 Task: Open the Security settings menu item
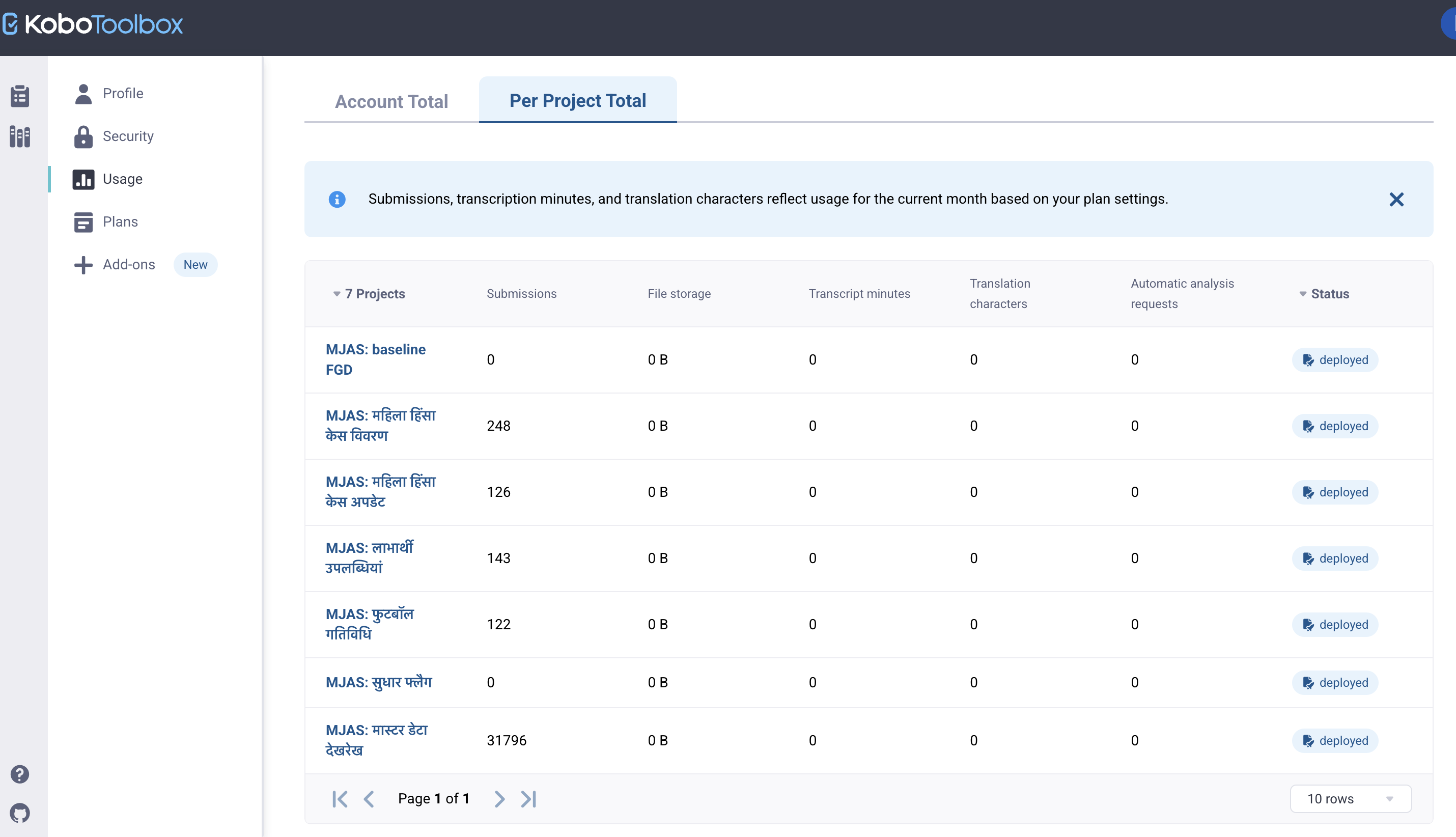128,136
